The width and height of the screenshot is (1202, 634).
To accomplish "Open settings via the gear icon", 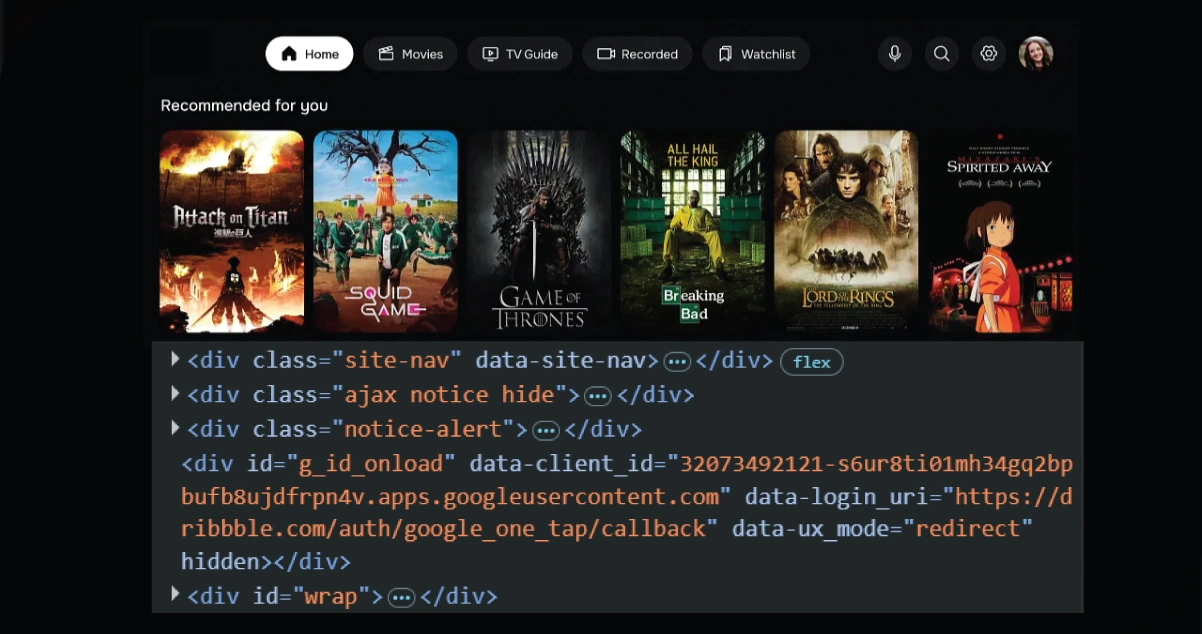I will pyautogui.click(x=988, y=54).
